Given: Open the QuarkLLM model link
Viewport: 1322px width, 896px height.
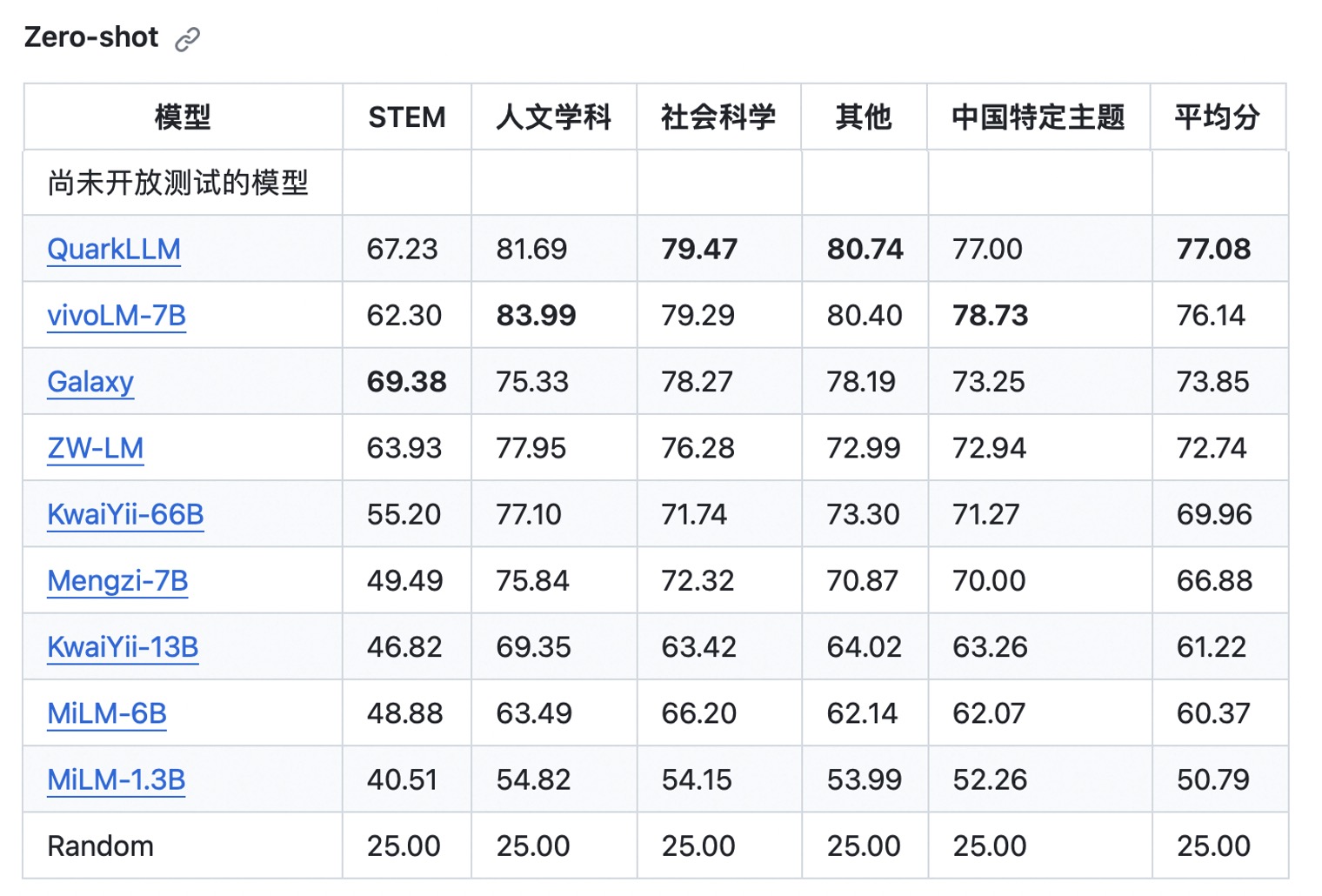Looking at the screenshot, I should pos(114,249).
